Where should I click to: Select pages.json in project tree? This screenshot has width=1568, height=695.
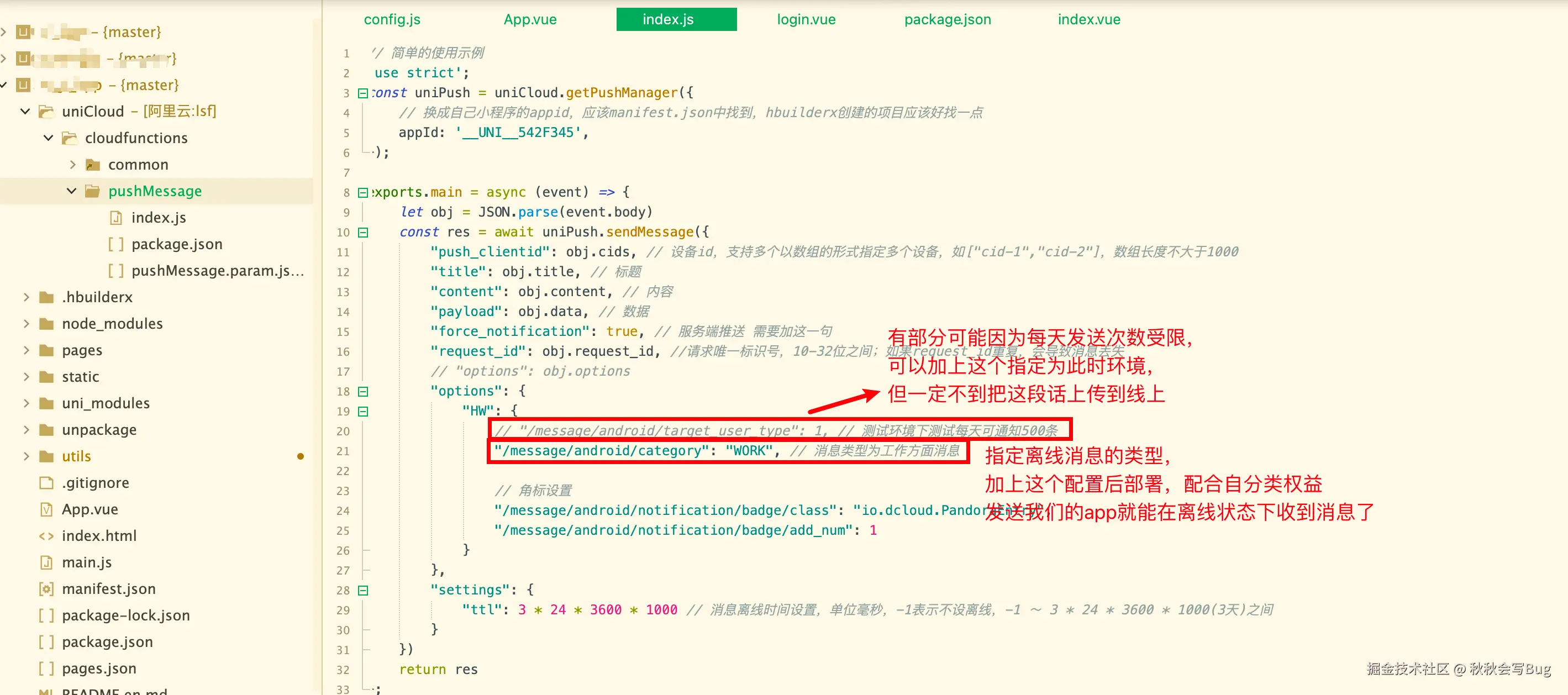(98, 668)
